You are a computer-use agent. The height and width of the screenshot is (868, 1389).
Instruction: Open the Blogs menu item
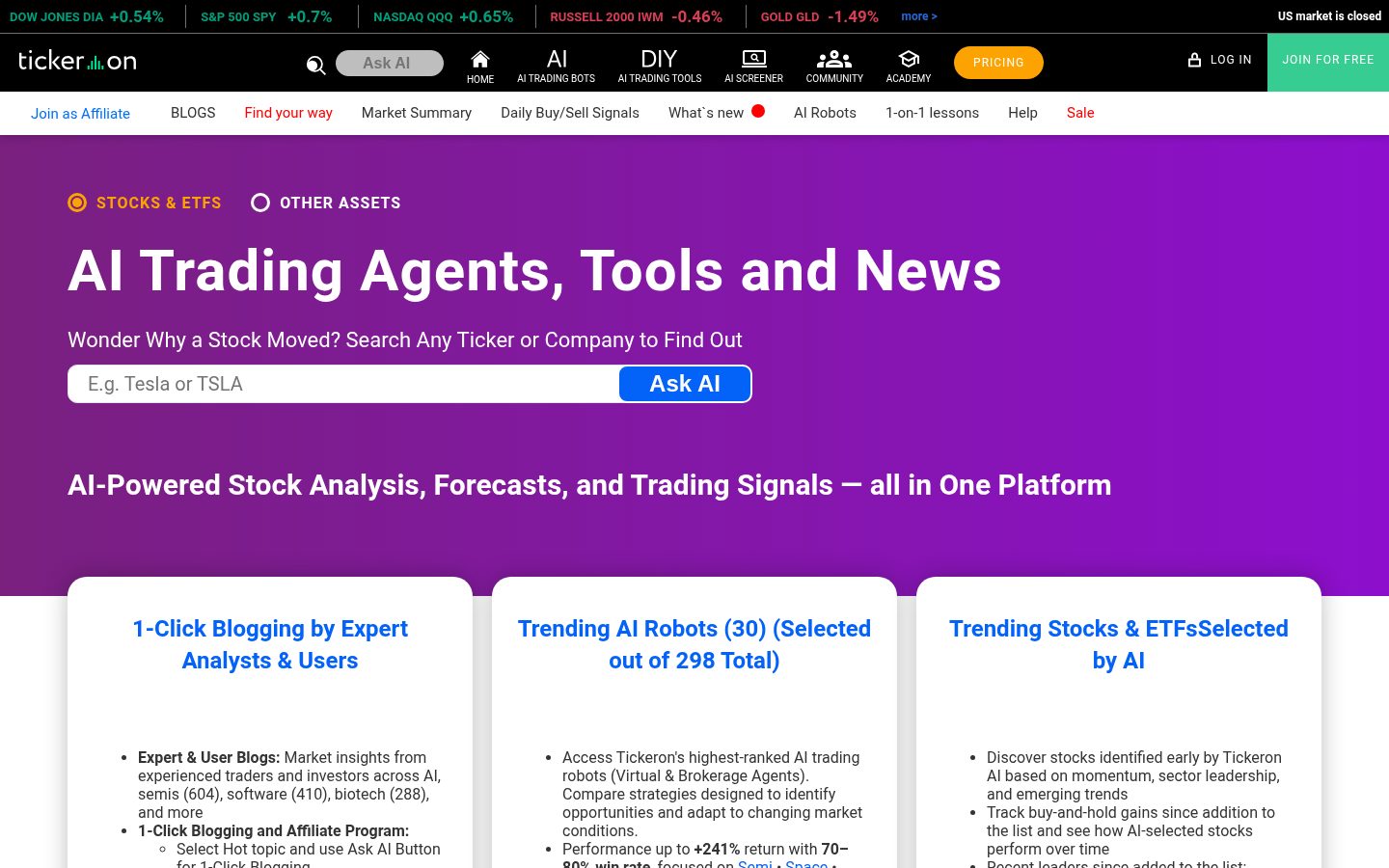click(x=193, y=113)
